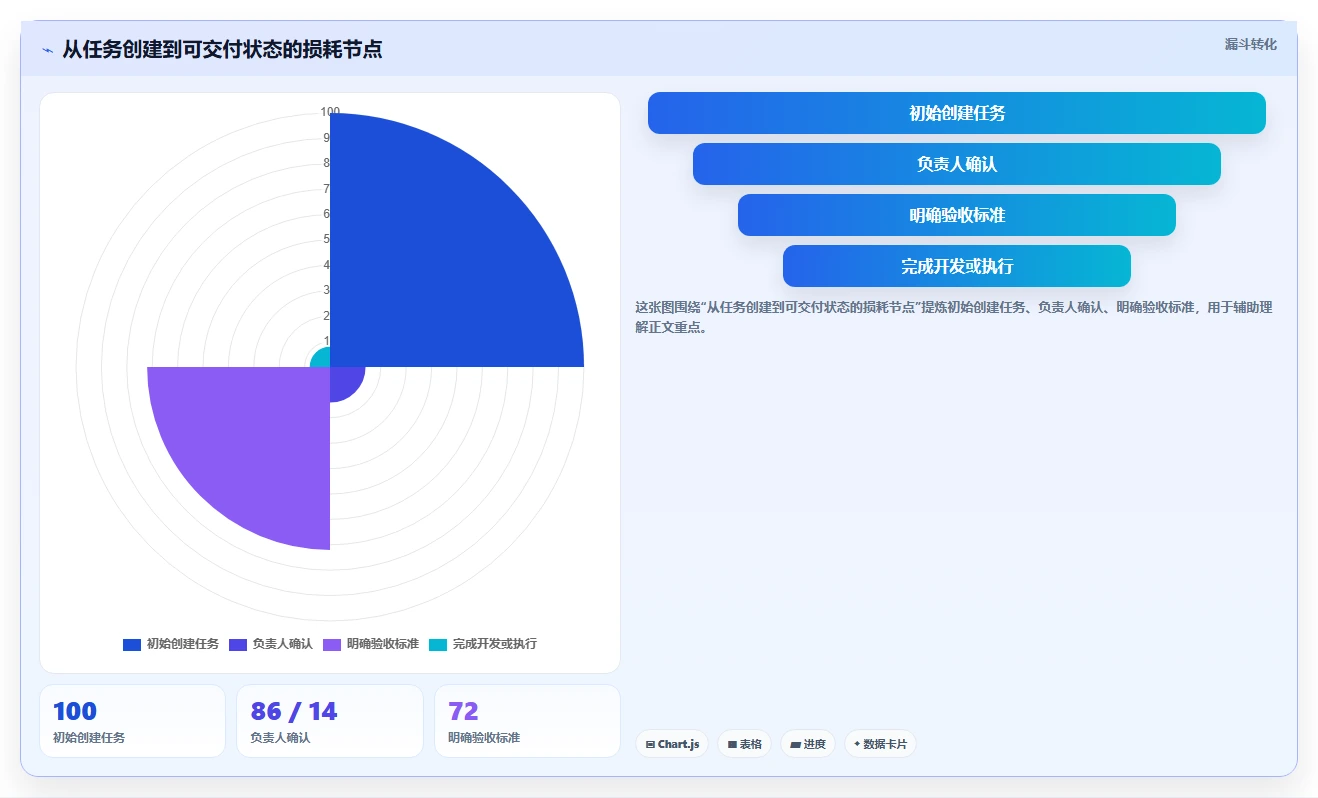Toggle 完成开发或执行 legend entry
1318x798 pixels.
[x=483, y=644]
